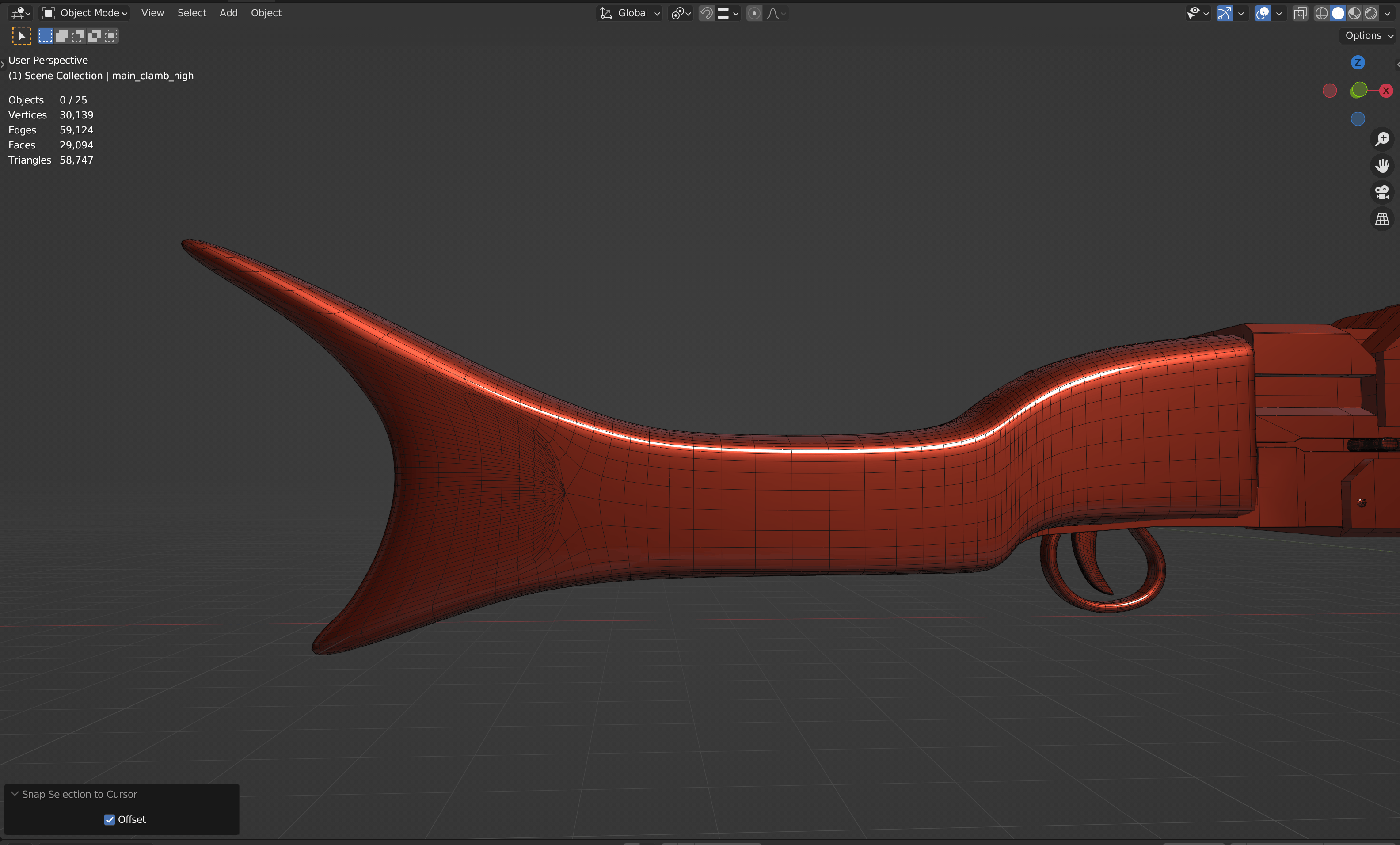
Task: Click the Edges count 59,124
Action: pos(76,130)
